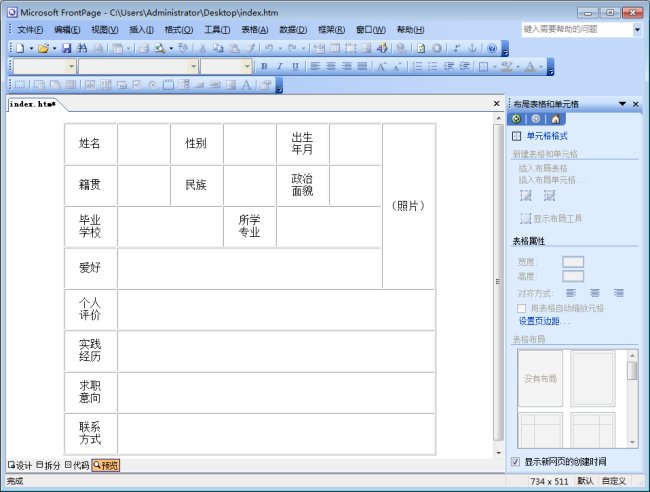The width and height of the screenshot is (650, 492).
Task: Switch to 代码 view tab
Action: coord(77,465)
